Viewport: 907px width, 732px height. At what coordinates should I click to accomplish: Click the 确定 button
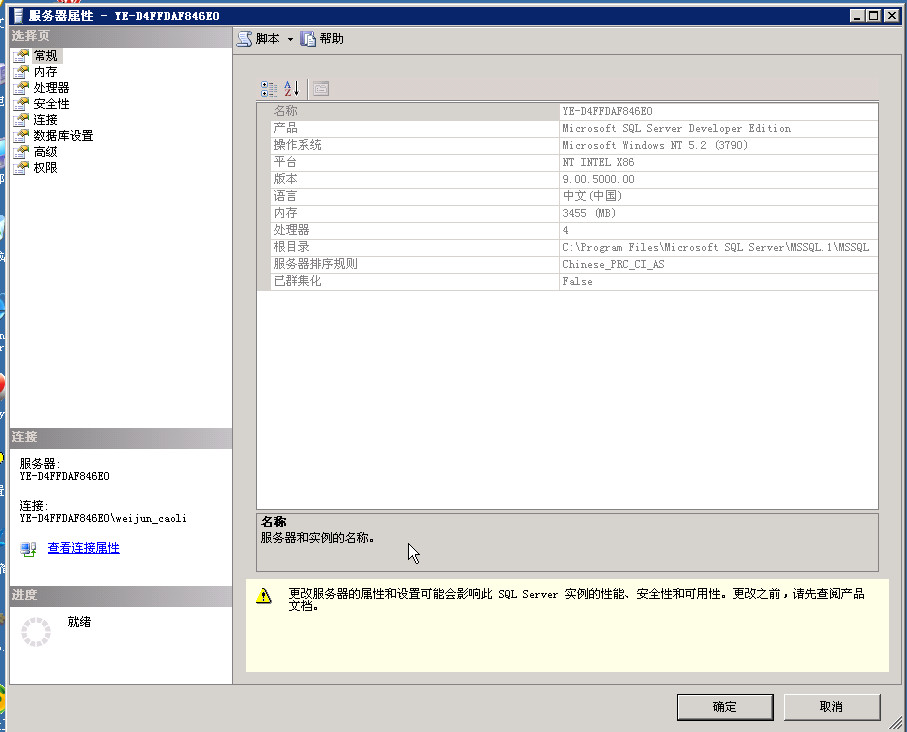725,707
